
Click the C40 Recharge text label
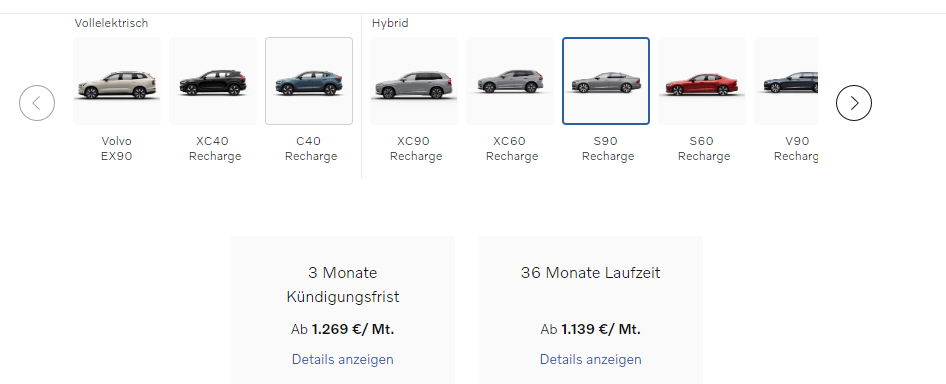311,149
